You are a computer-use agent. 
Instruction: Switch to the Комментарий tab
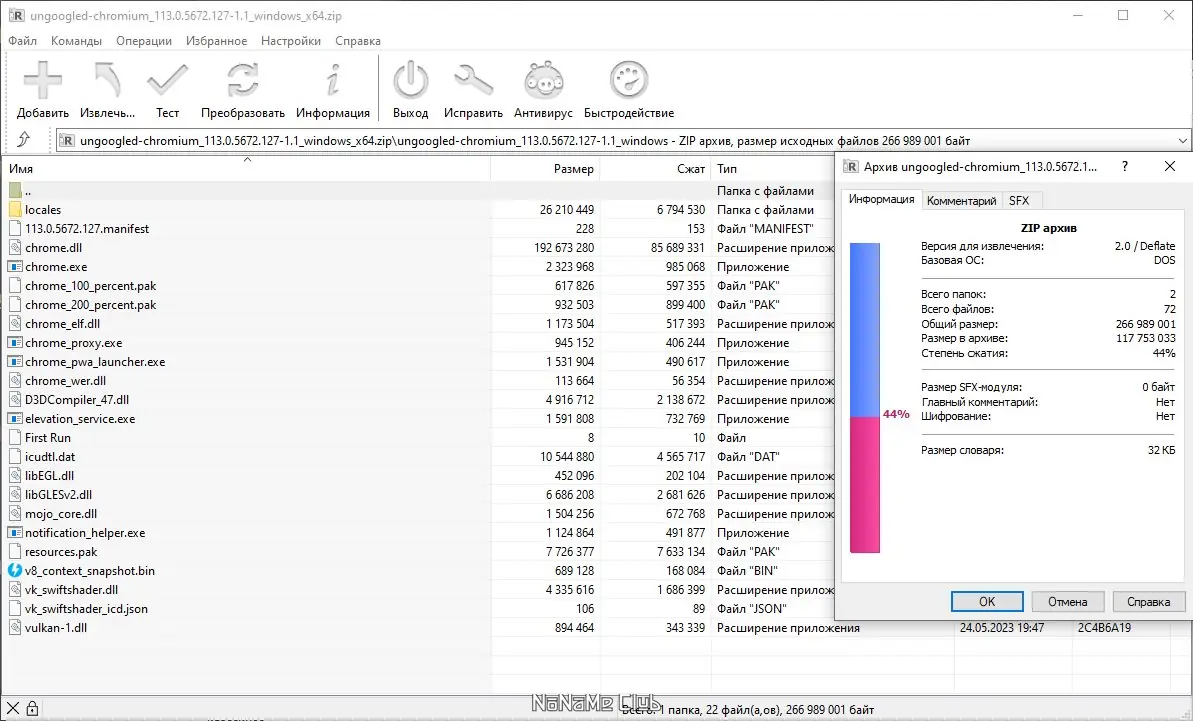(961, 200)
